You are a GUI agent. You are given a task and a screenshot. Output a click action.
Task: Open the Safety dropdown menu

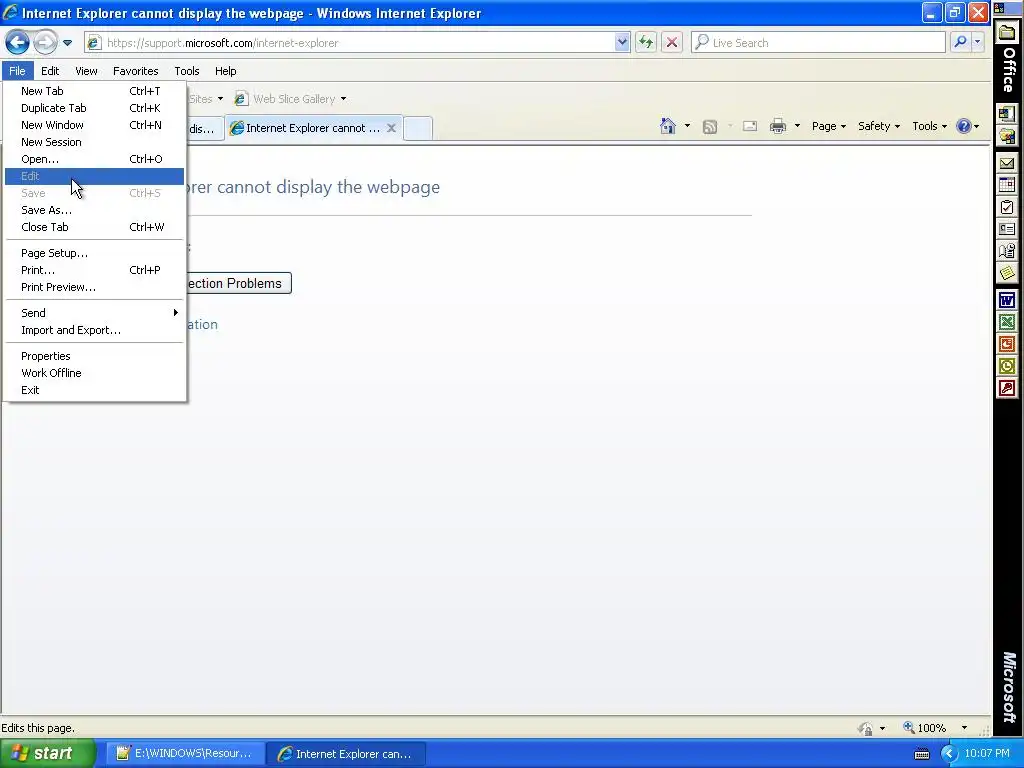click(x=879, y=126)
